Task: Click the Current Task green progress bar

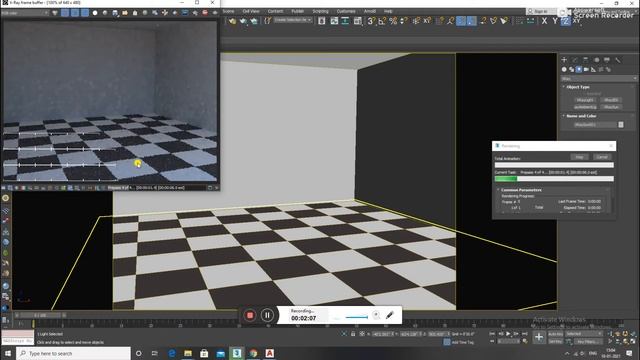Action: [554, 179]
